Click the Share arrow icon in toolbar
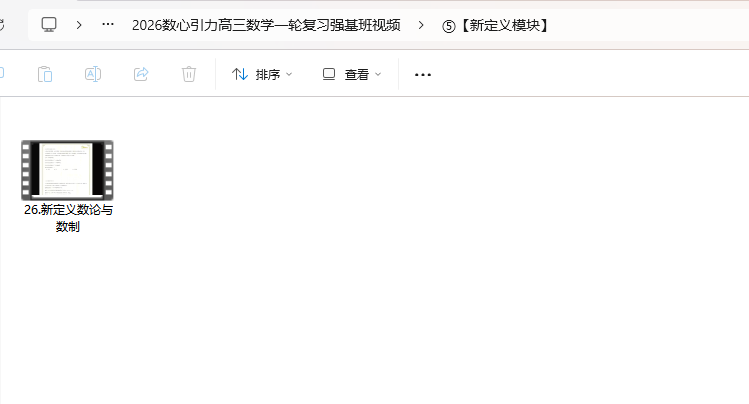The height and width of the screenshot is (404, 749). coord(141,74)
